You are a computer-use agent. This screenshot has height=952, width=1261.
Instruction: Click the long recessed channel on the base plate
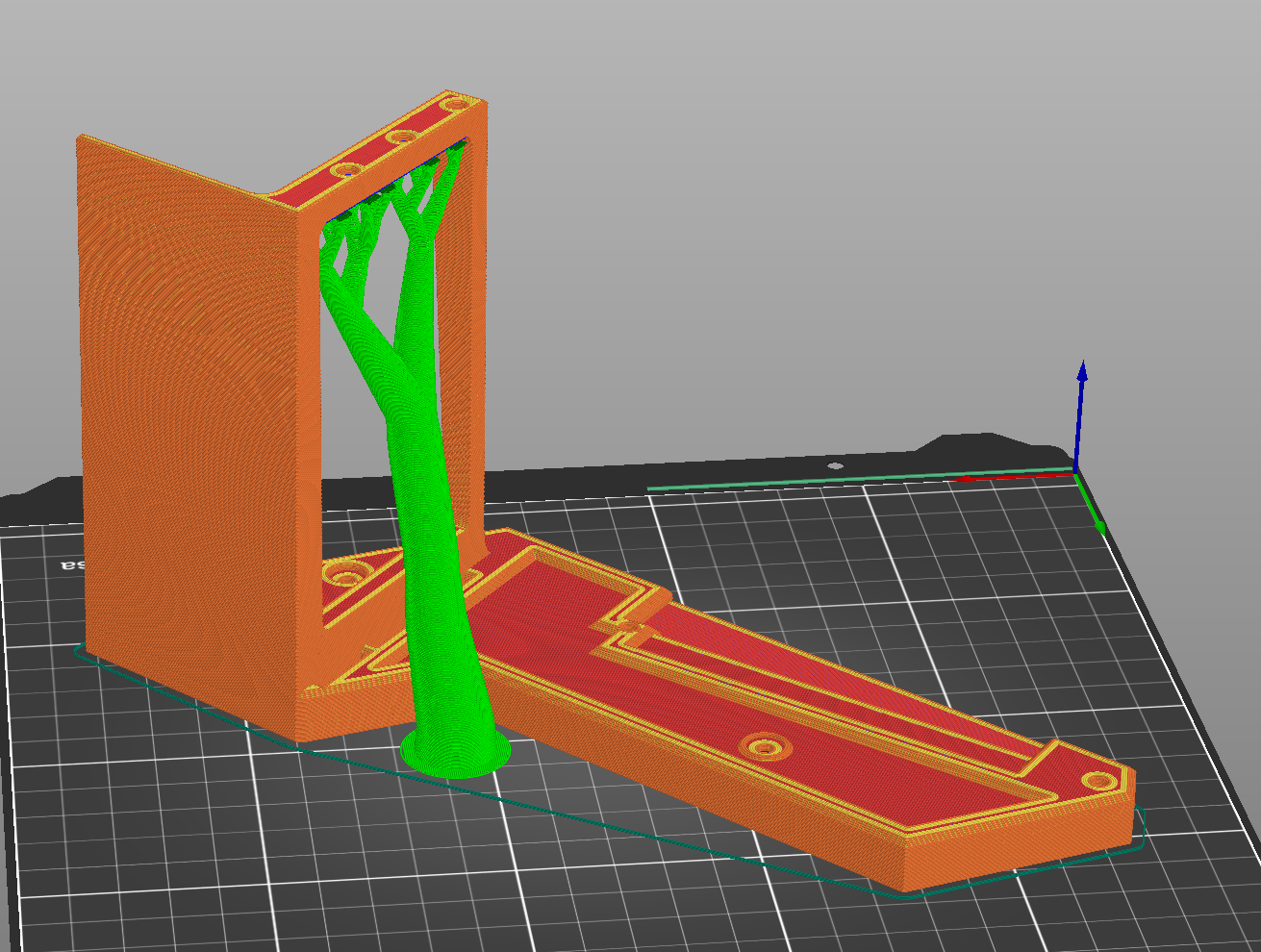pos(818,692)
